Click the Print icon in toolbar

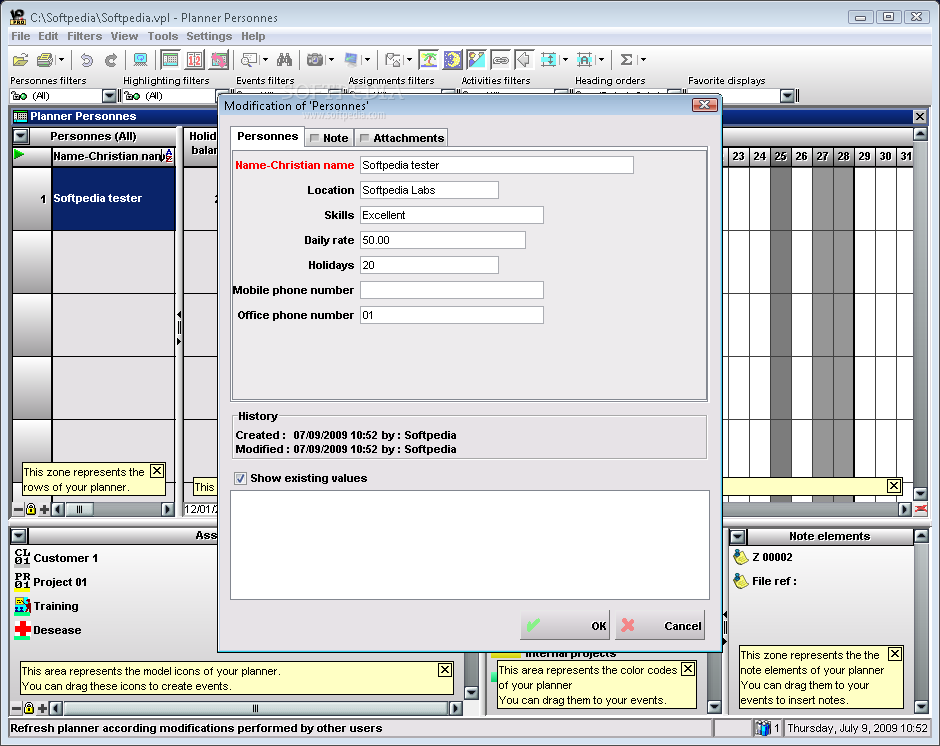[45, 59]
